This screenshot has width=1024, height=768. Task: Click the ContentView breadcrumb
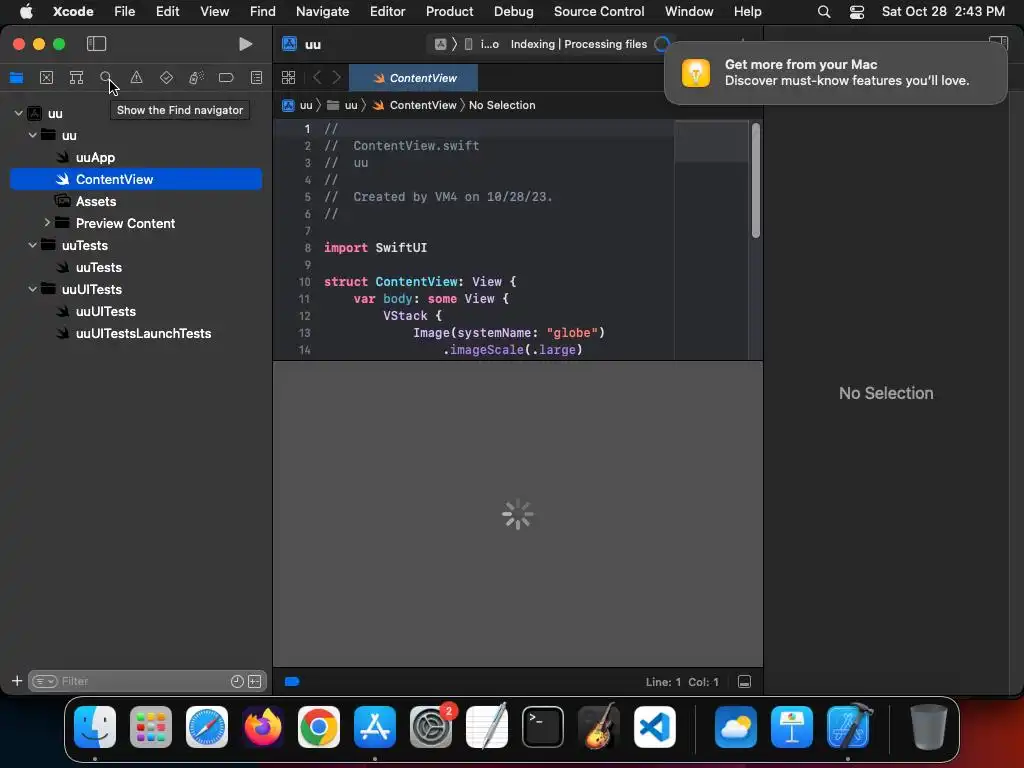click(414, 105)
